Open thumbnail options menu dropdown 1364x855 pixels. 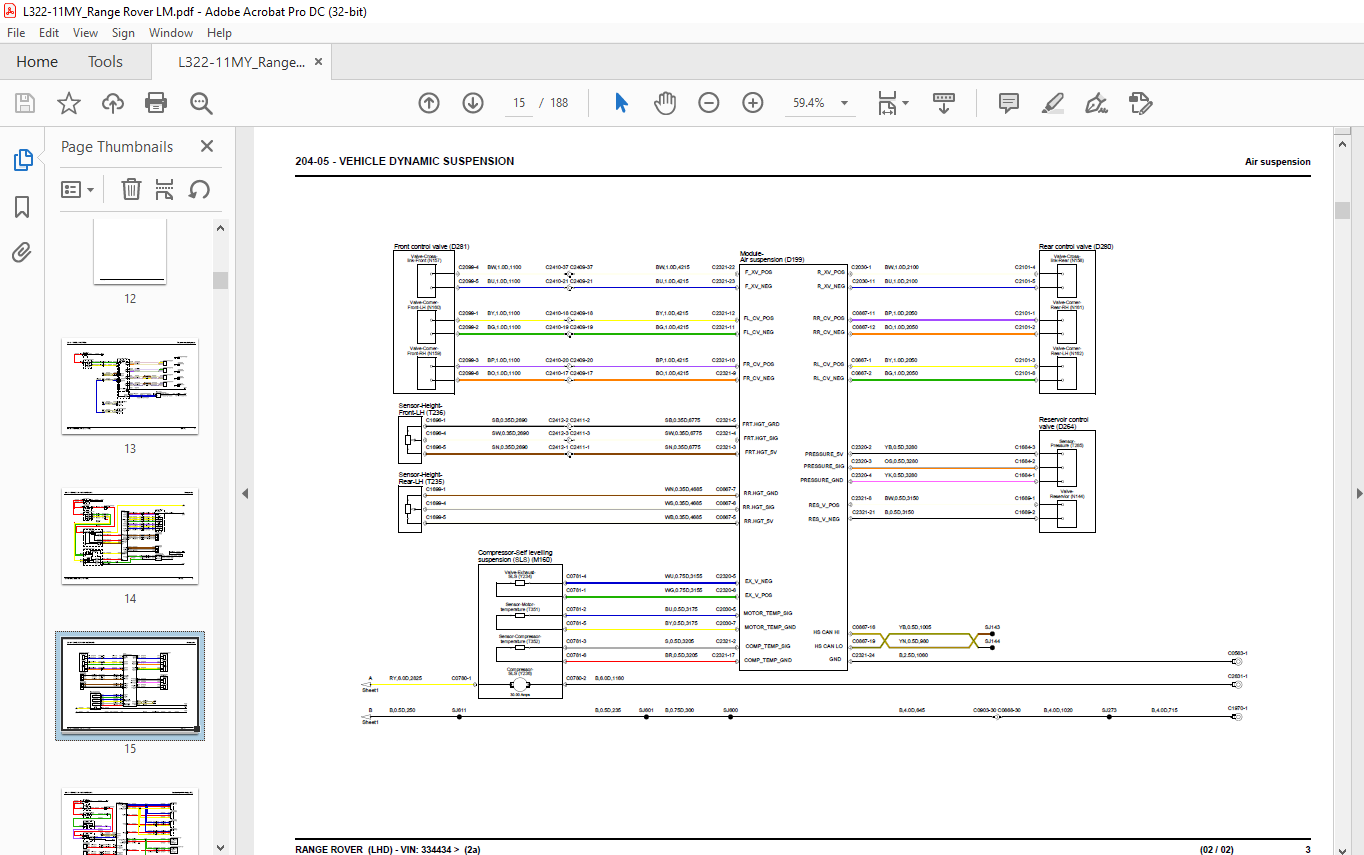[78, 189]
